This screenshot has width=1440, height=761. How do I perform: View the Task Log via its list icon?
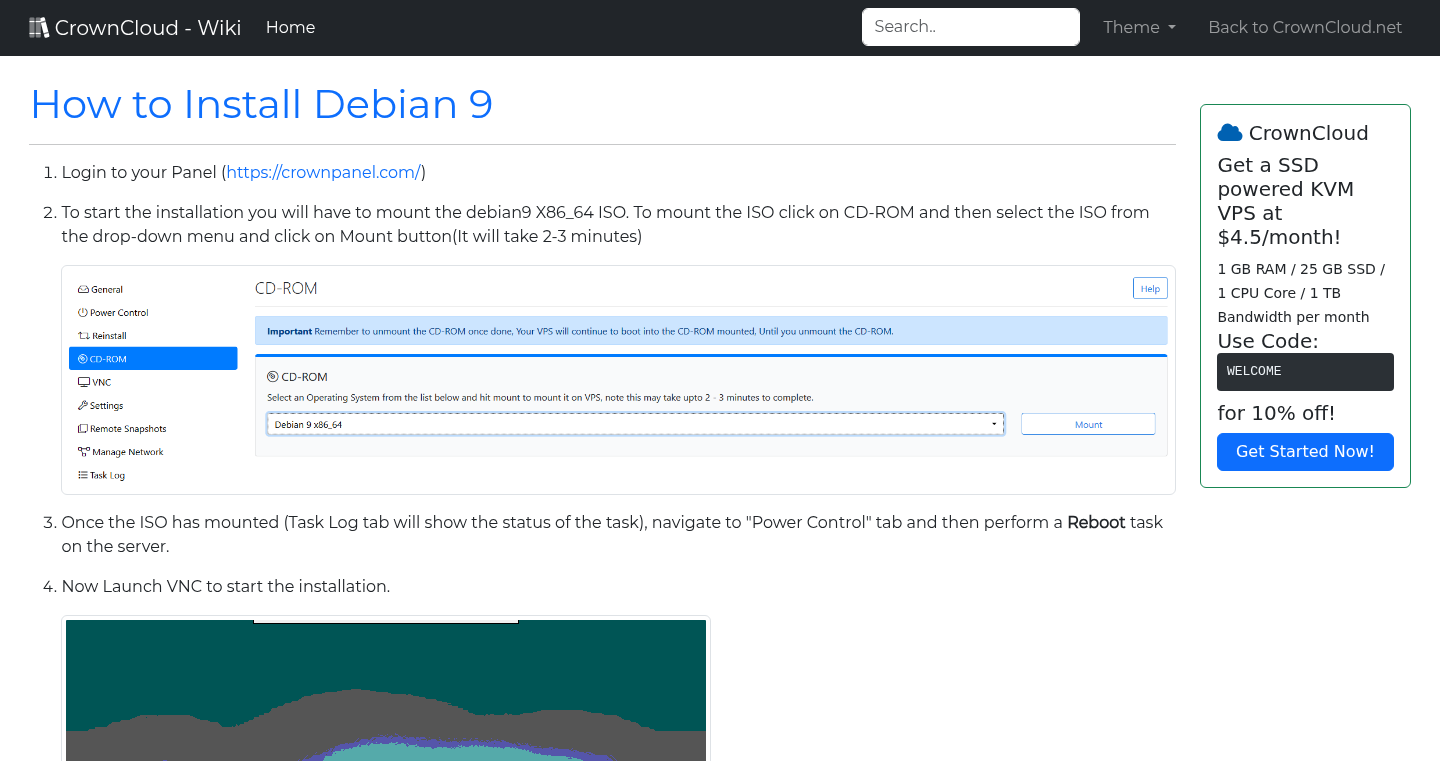pyautogui.click(x=83, y=475)
